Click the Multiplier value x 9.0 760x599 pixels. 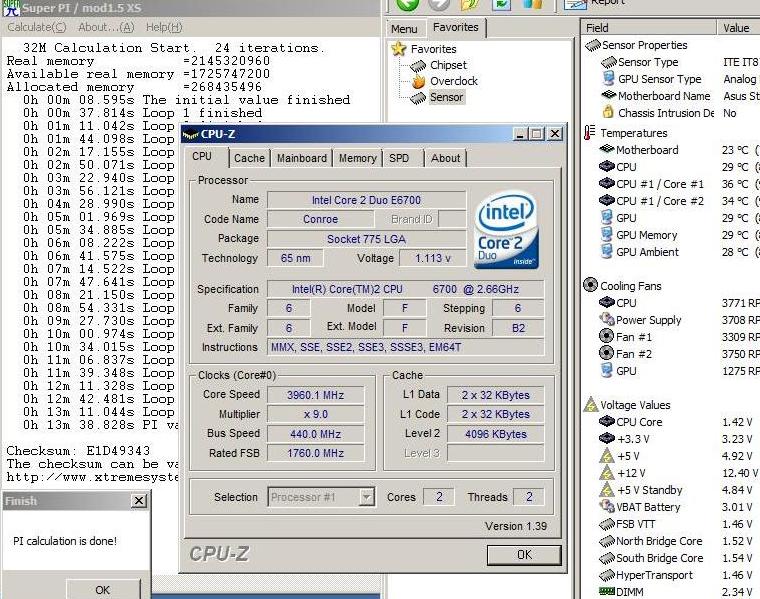point(316,414)
